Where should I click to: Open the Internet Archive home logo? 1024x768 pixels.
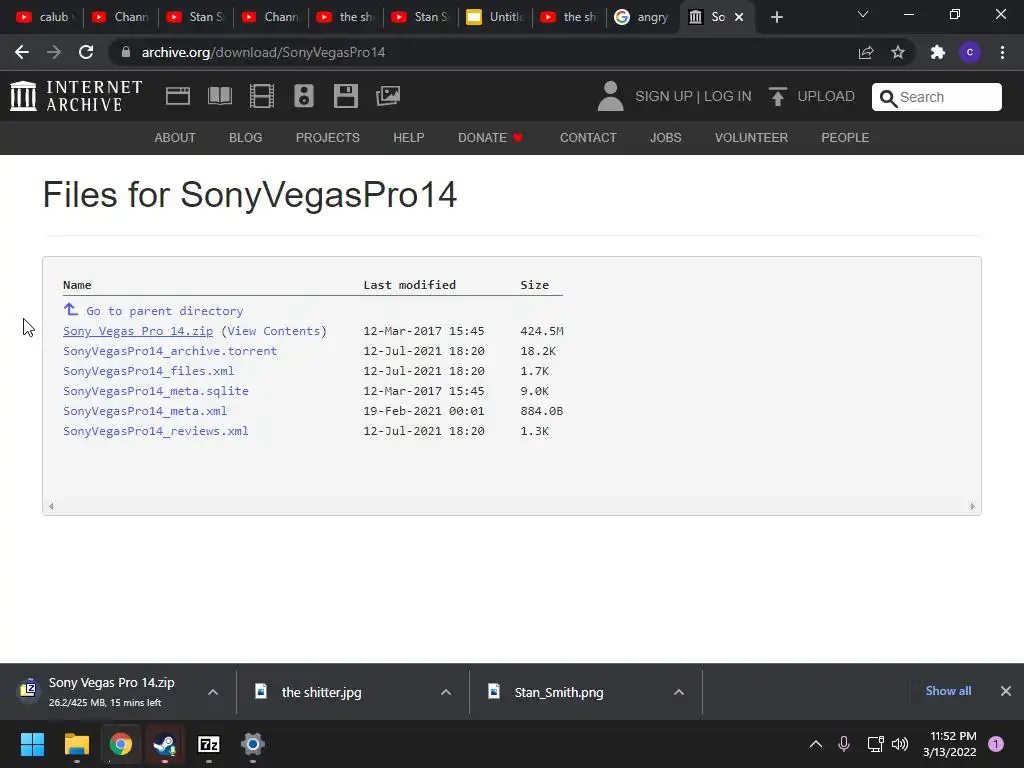click(76, 96)
